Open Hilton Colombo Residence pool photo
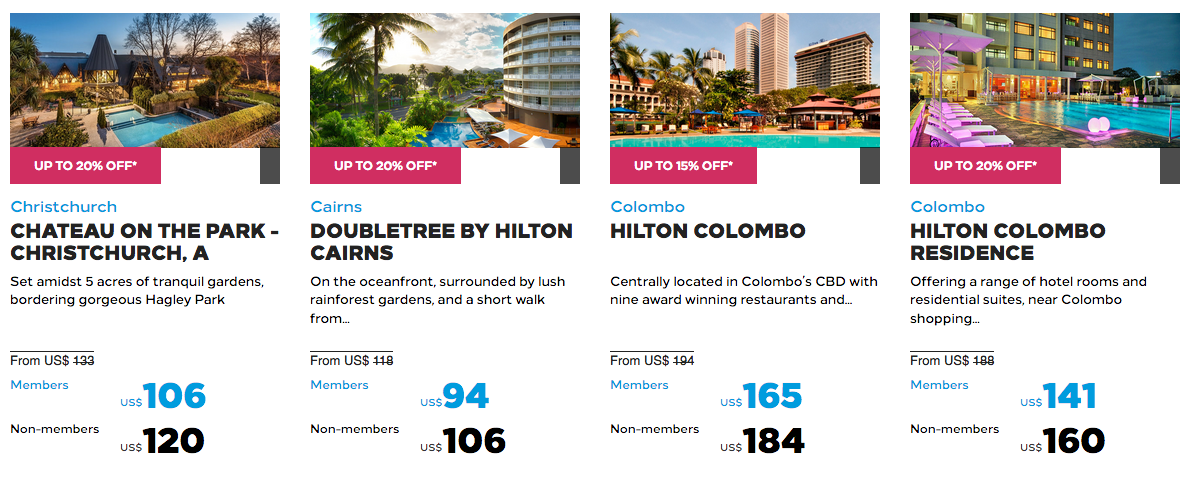Viewport: 1197px width, 483px height. tap(1045, 80)
